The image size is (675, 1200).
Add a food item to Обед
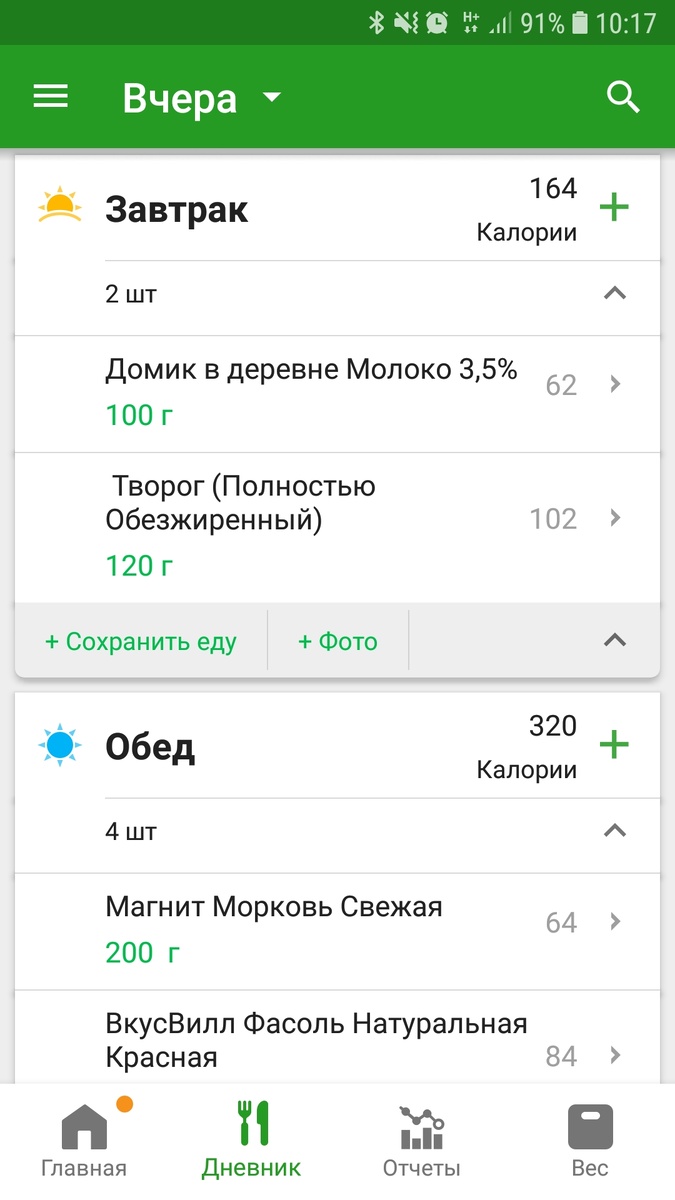pyautogui.click(x=614, y=744)
